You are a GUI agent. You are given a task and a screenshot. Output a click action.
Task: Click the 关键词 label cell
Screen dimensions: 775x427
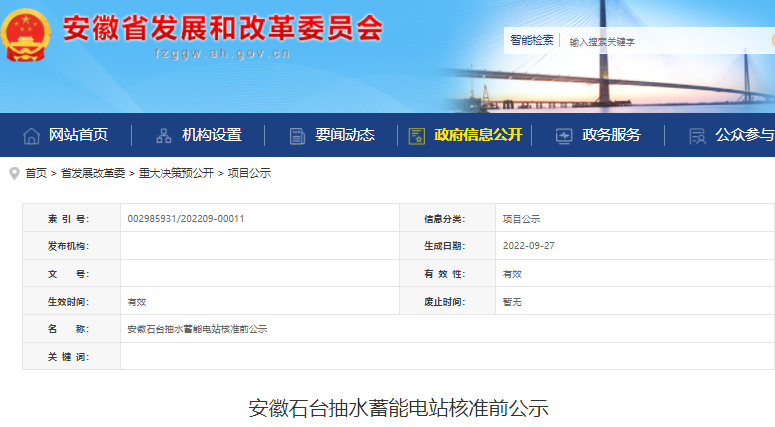click(x=72, y=356)
